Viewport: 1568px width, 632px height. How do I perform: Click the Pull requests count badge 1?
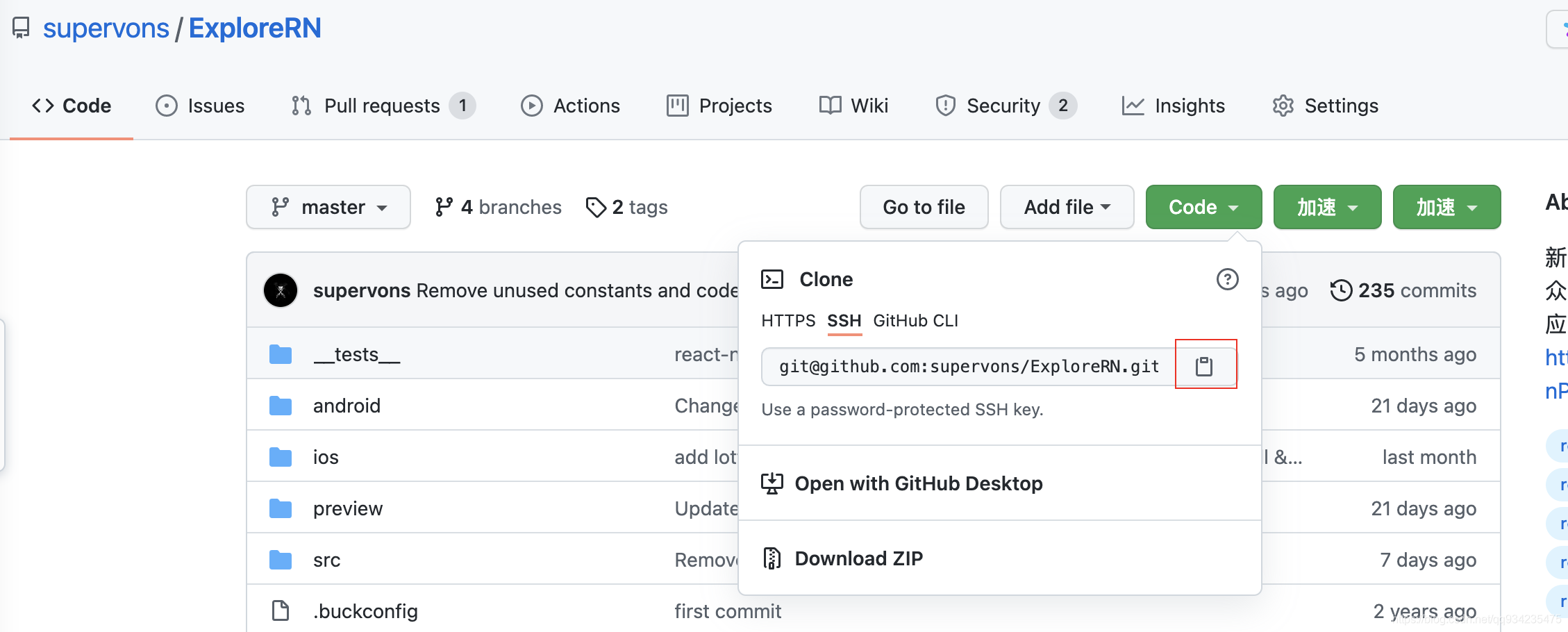[462, 106]
